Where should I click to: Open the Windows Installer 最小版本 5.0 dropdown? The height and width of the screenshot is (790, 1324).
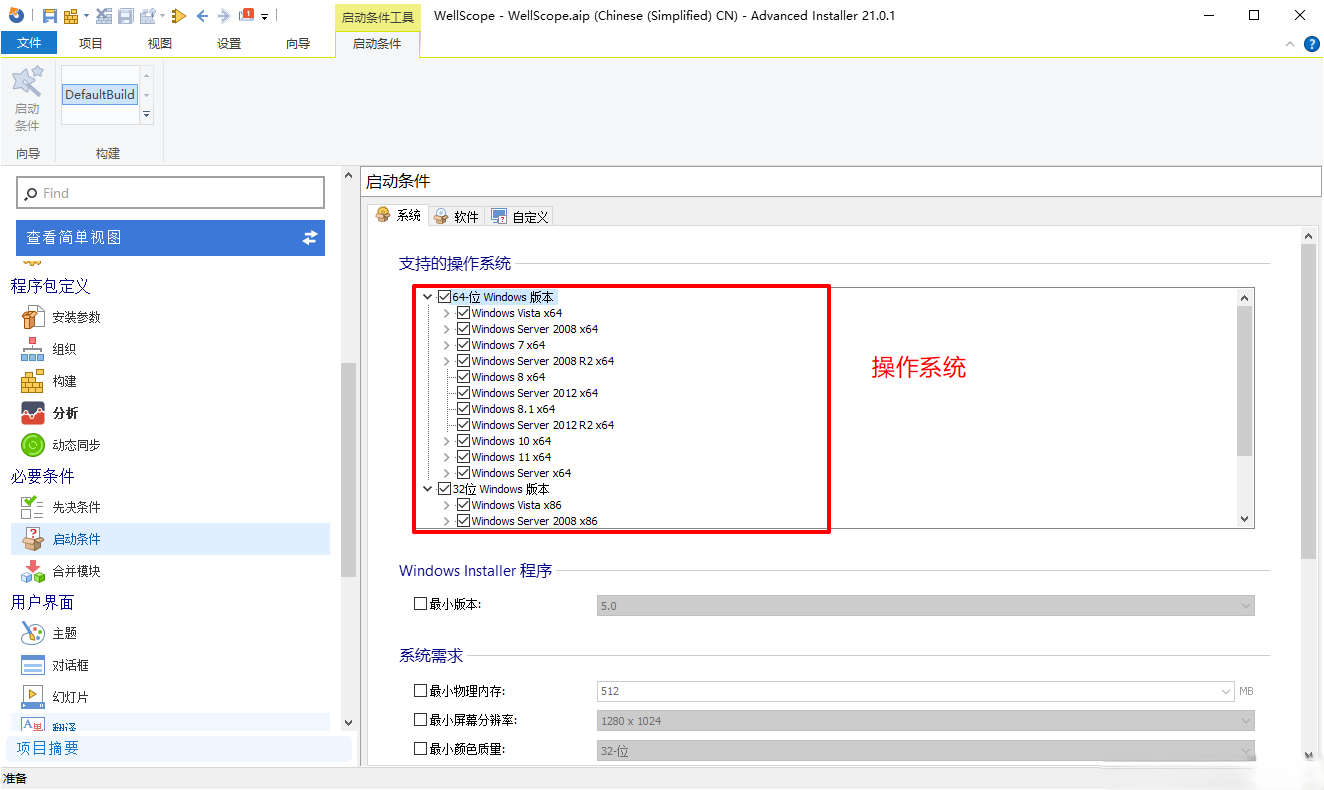[925, 605]
